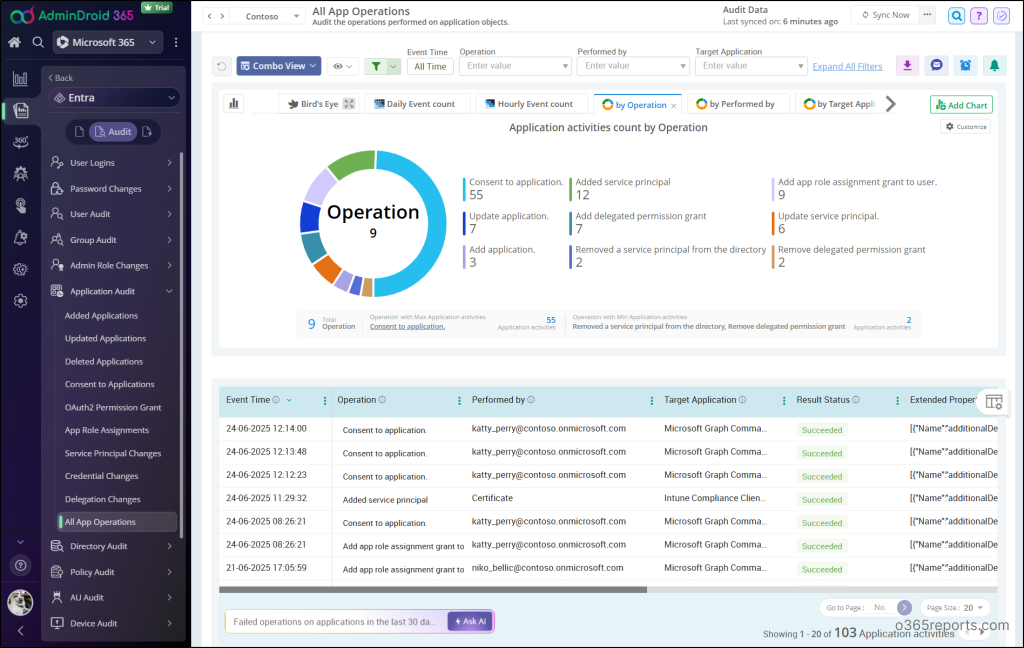
Task: Open the chat message icon
Action: (936, 65)
